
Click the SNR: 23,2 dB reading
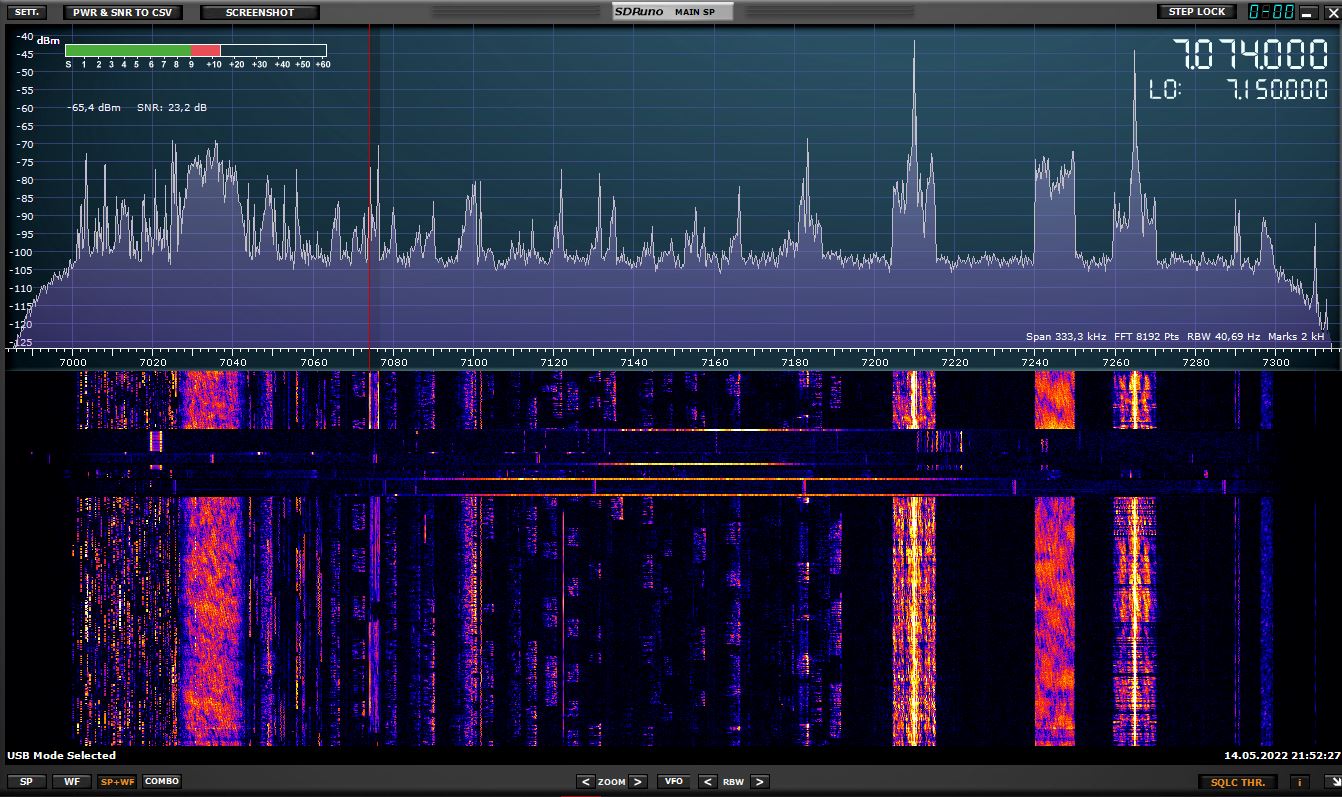[x=172, y=107]
